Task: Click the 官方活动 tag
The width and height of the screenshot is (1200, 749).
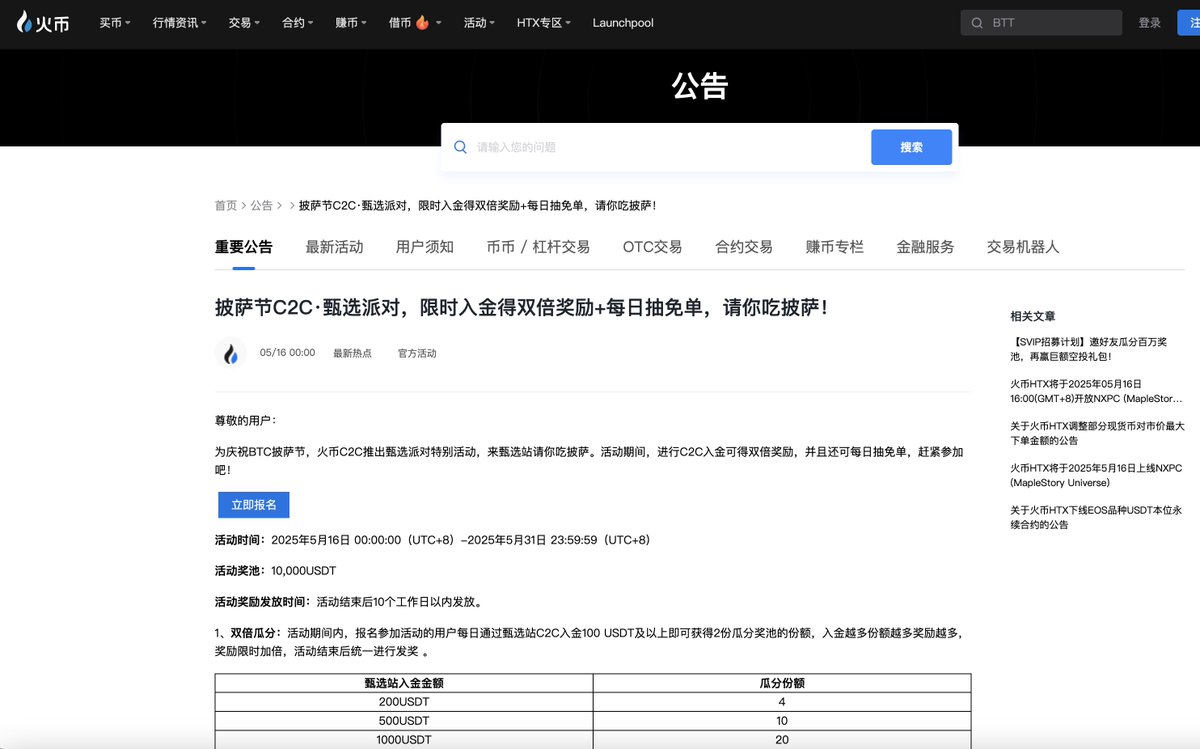Action: [x=417, y=353]
